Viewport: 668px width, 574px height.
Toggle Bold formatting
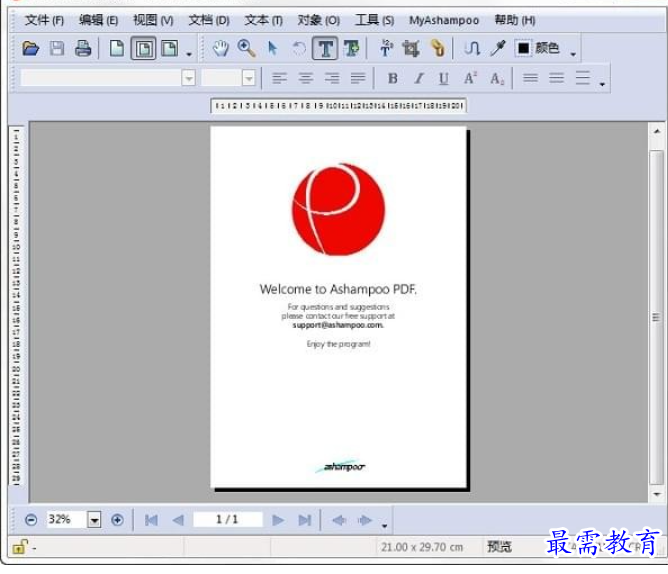pos(393,78)
